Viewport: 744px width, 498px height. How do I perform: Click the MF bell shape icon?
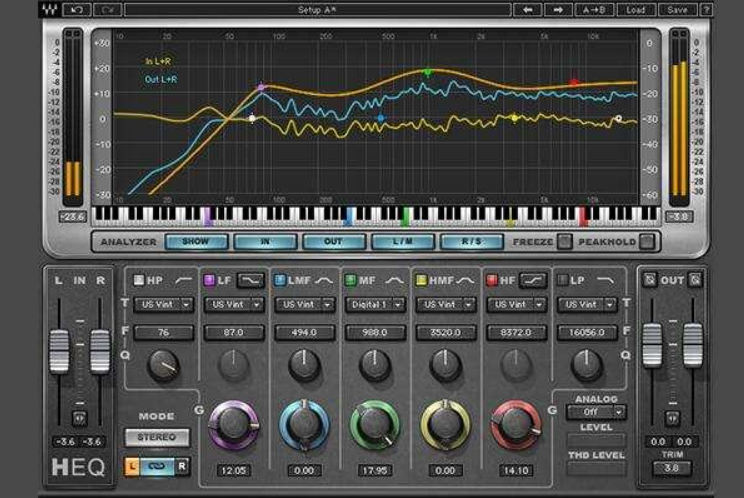tap(394, 280)
